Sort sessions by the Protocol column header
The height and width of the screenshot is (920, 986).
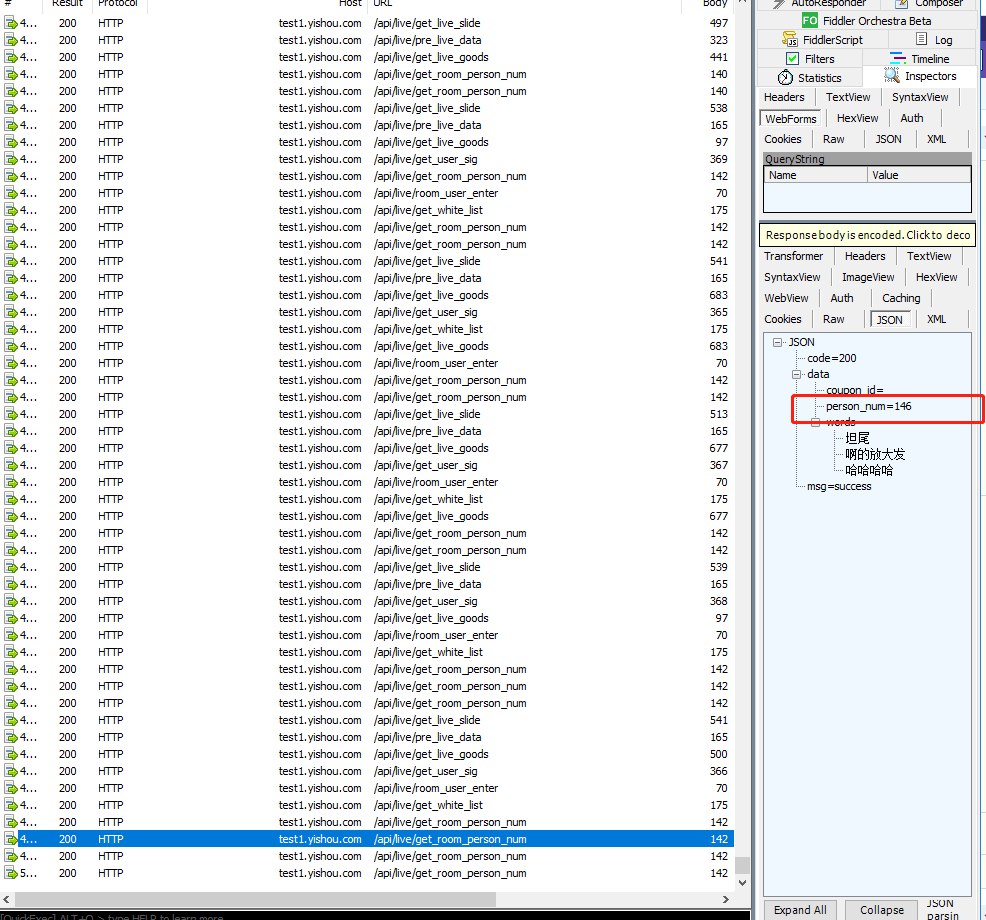(x=118, y=3)
